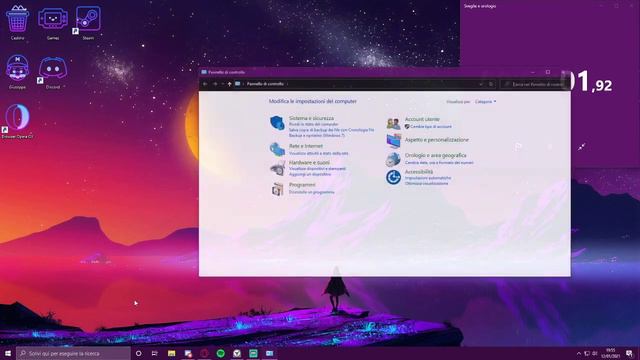The height and width of the screenshot is (360, 640).
Task: Open Orologio e area geografica category
Action: [x=436, y=156]
